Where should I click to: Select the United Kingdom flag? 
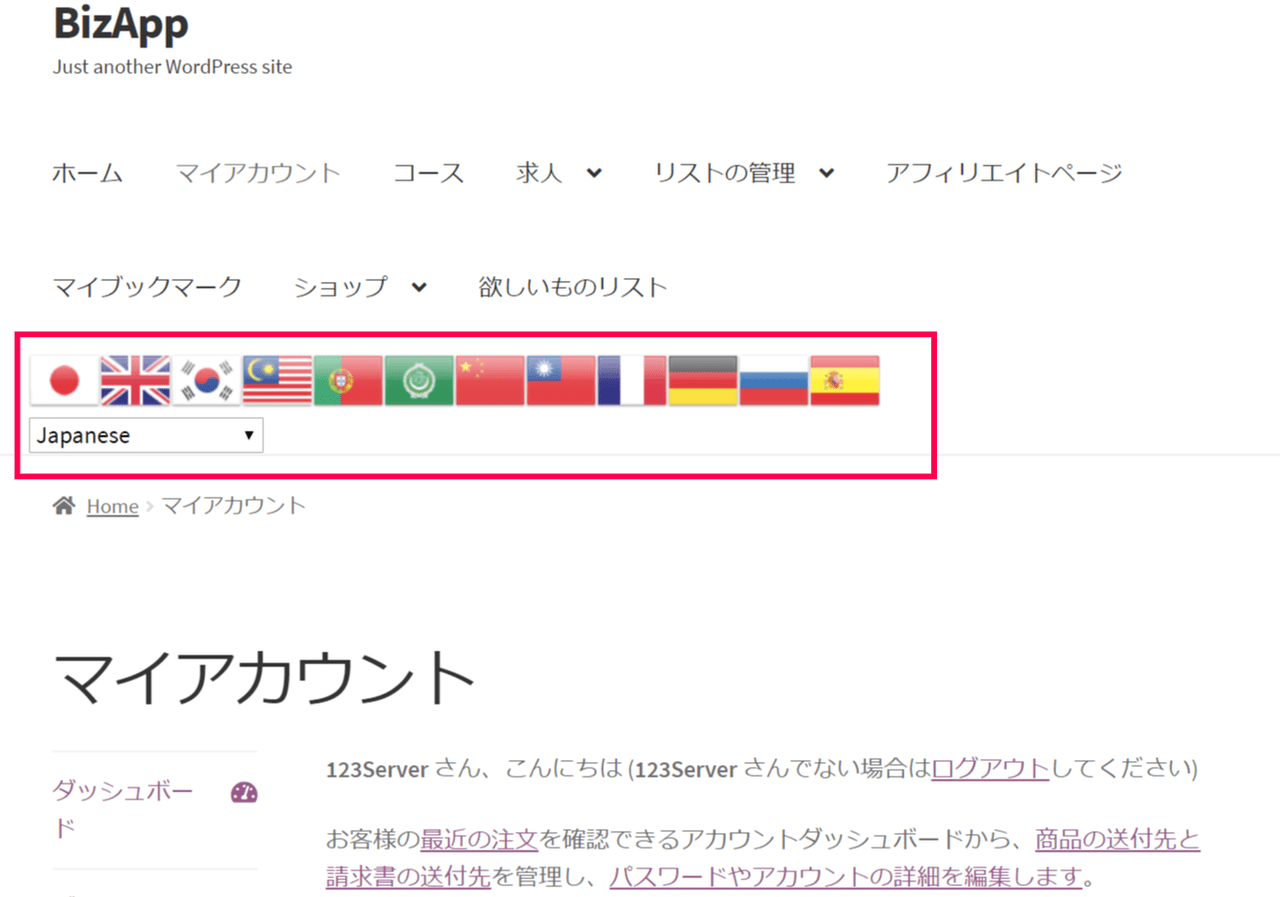point(136,380)
